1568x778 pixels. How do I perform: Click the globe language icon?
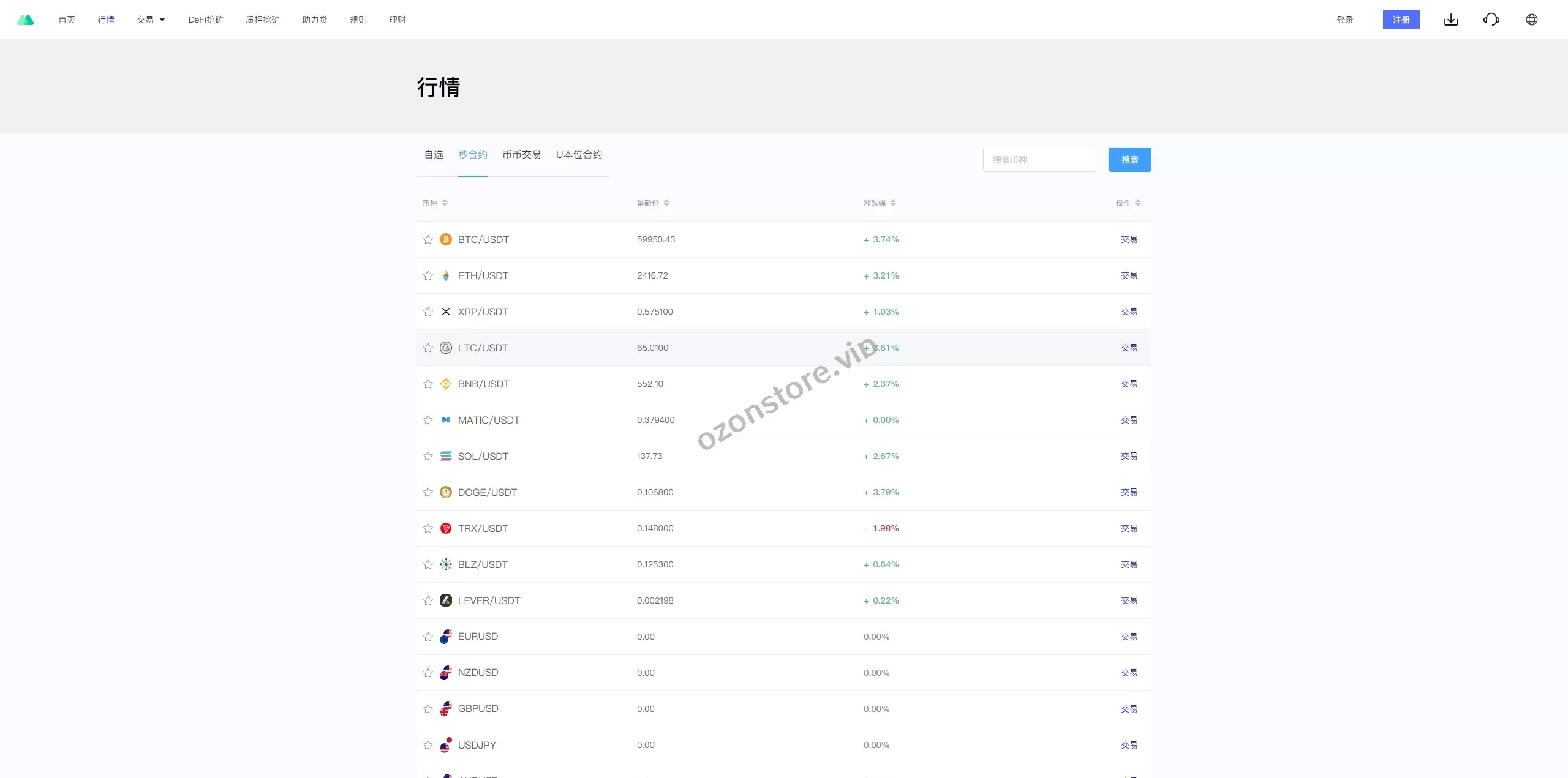click(1531, 20)
